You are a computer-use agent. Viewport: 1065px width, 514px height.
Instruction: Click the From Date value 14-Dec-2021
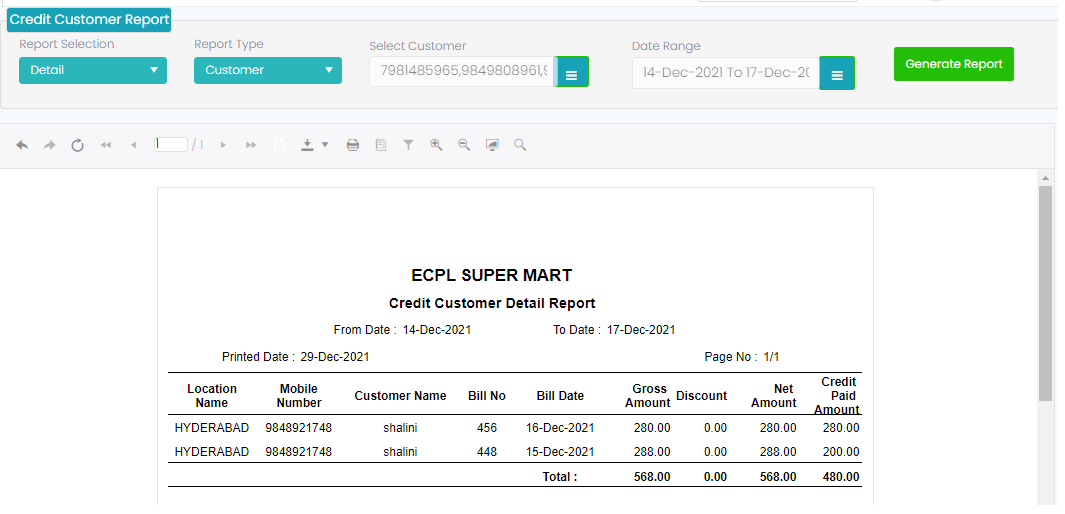437,330
